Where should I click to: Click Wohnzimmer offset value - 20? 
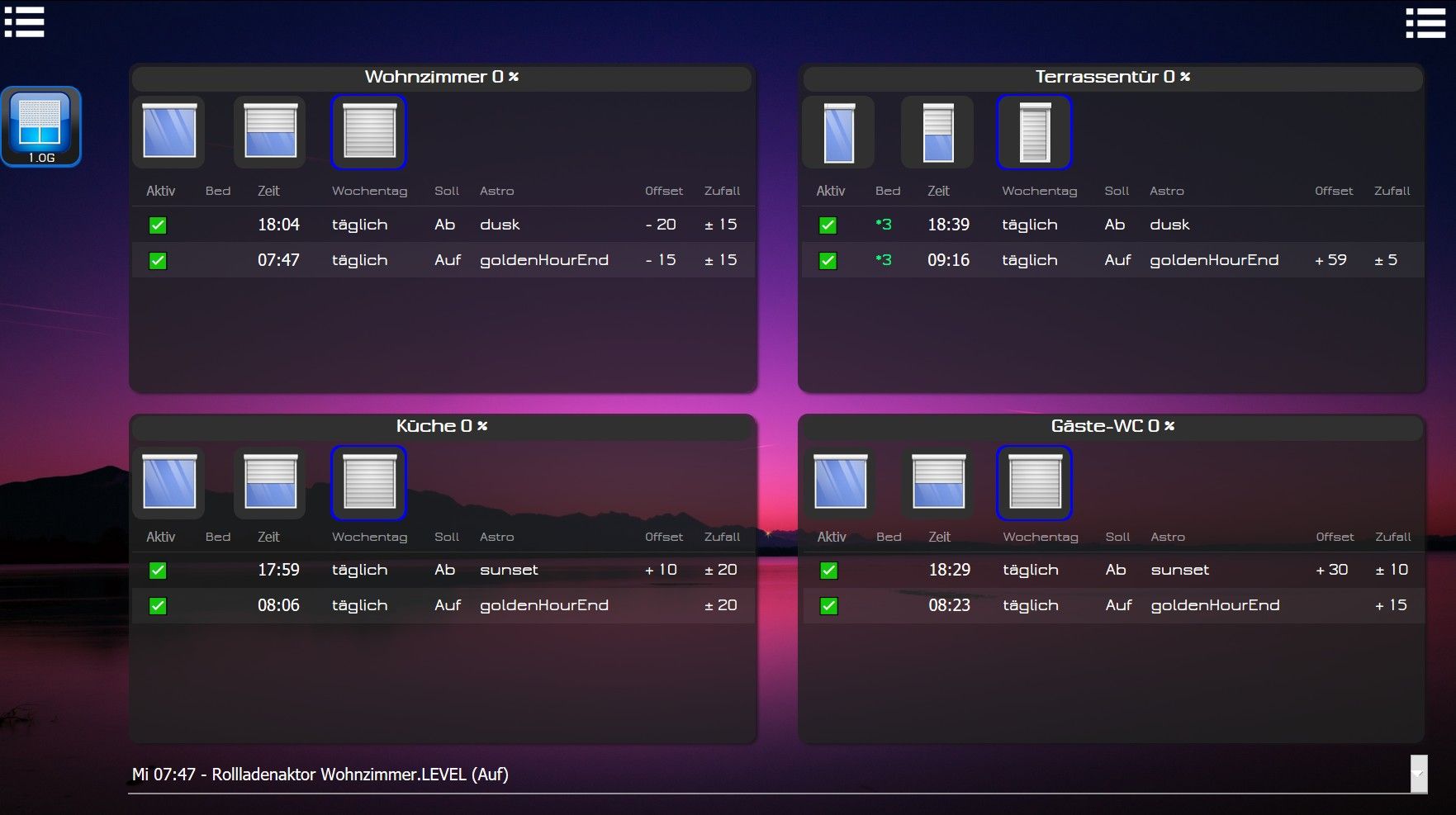point(661,225)
